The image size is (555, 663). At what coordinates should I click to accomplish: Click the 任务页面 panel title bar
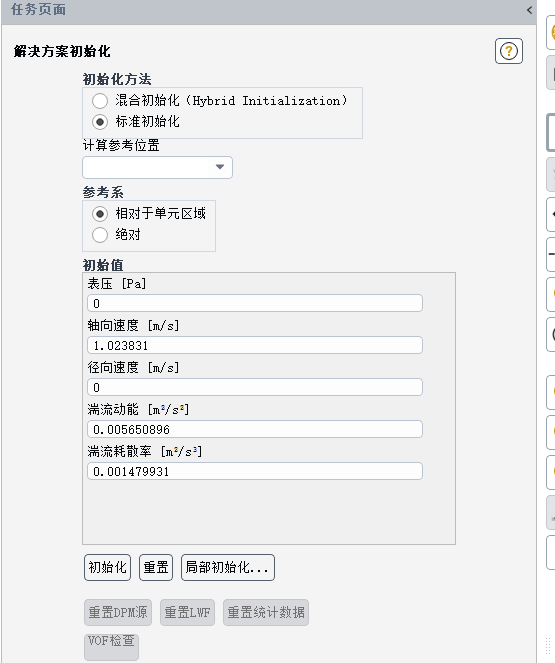[x=269, y=10]
